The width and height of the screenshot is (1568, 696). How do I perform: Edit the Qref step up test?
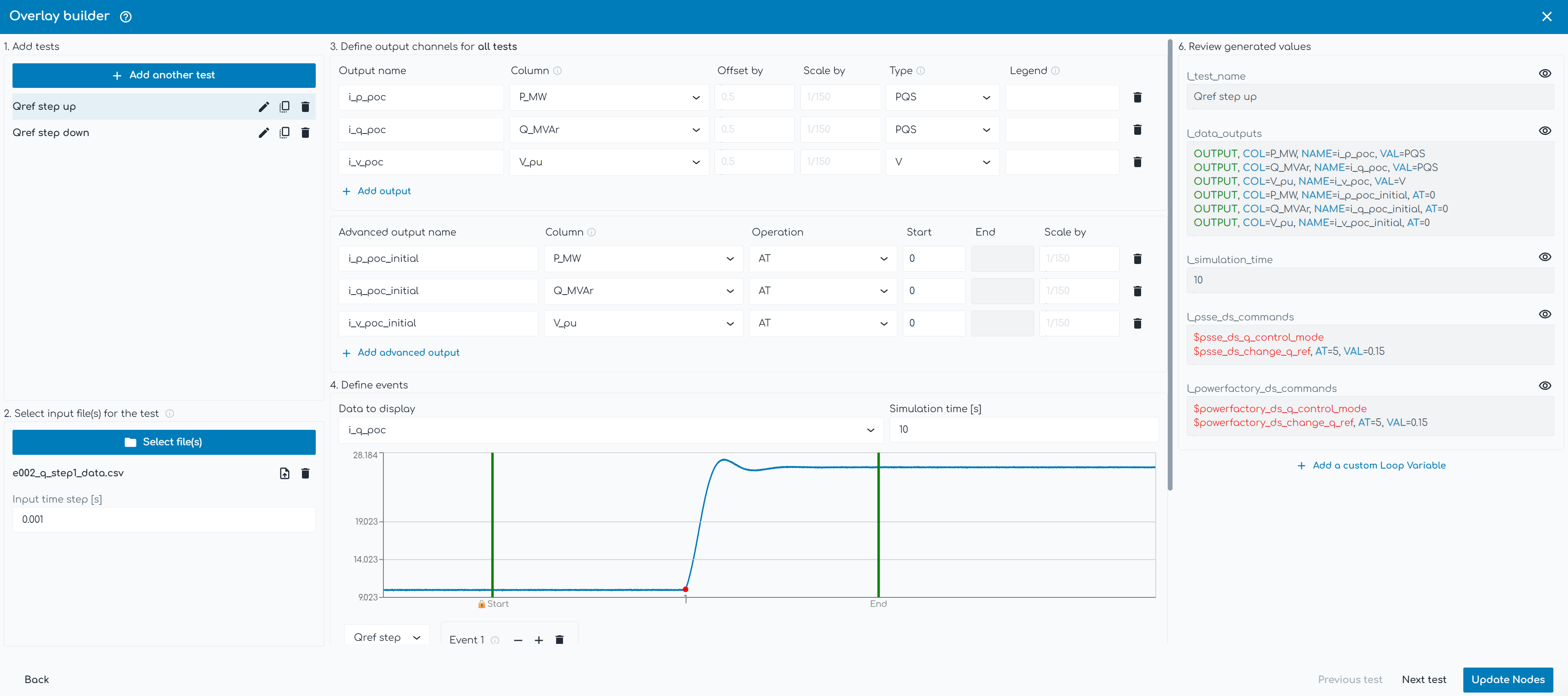tap(264, 106)
